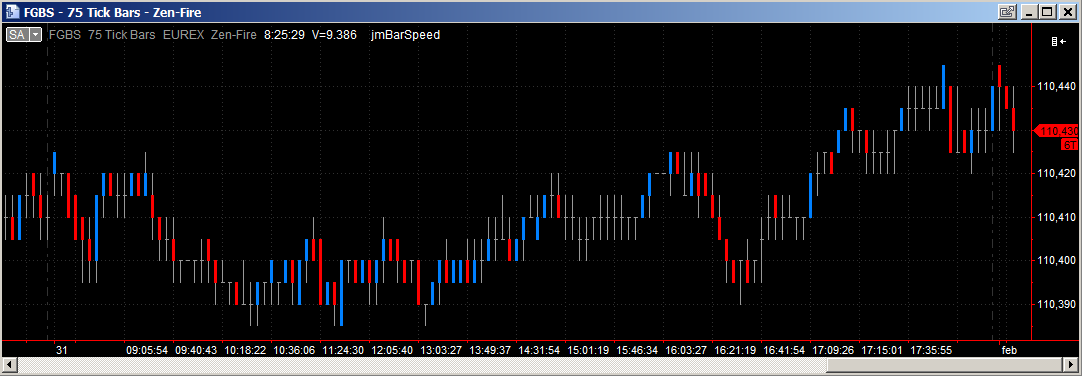
Task: Click the V=9.386 value readout
Action: 334,34
